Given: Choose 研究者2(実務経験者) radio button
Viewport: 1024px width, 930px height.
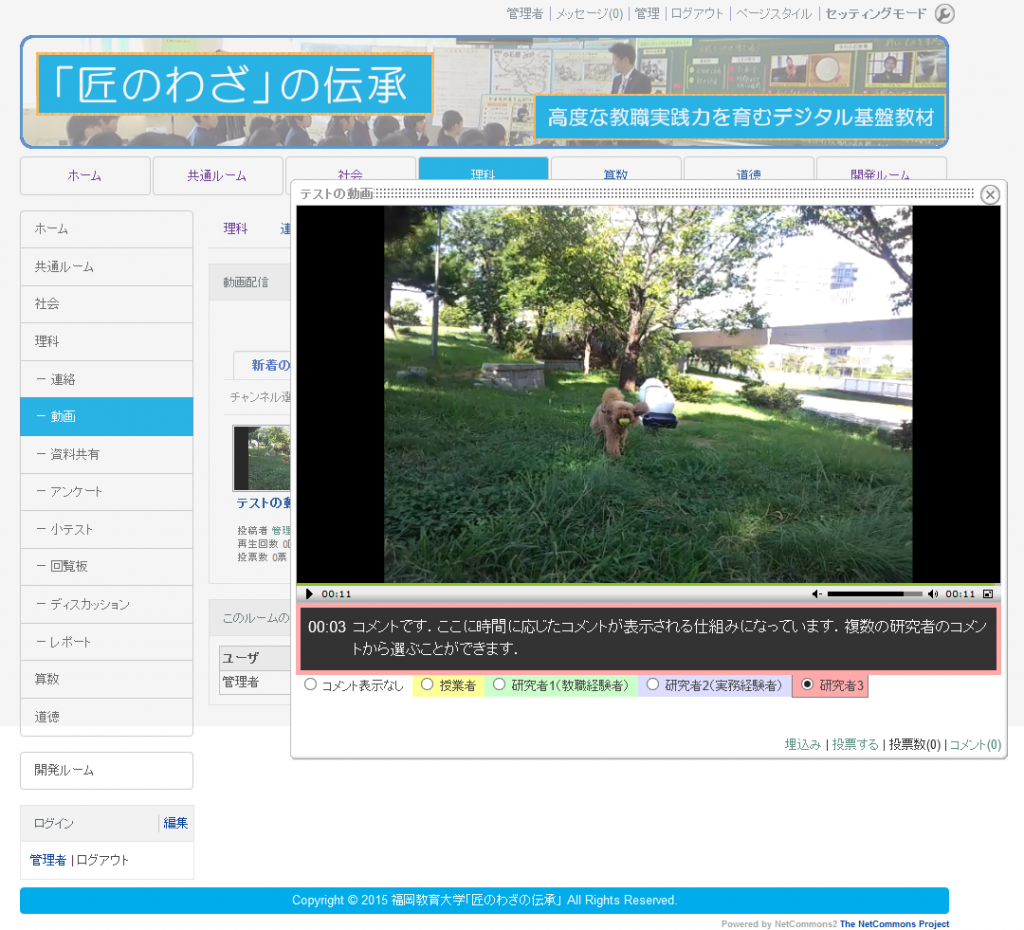Looking at the screenshot, I should point(653,685).
